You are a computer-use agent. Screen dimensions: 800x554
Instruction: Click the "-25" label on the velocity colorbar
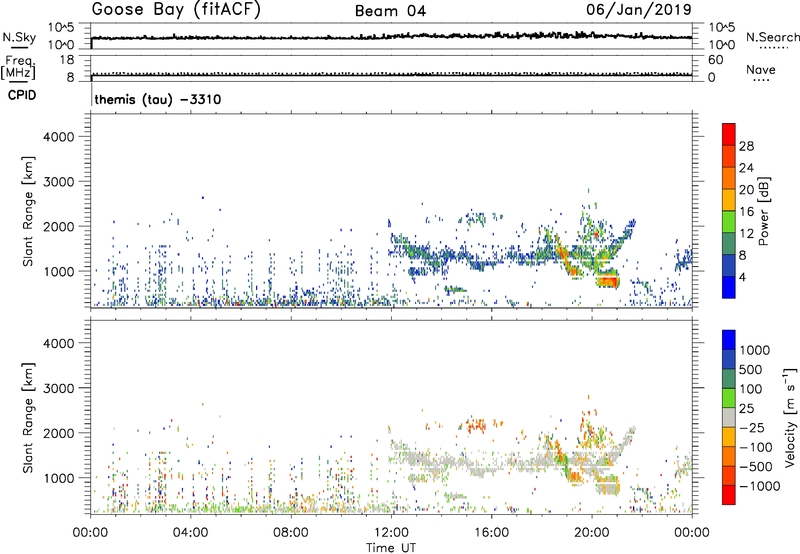coord(752,428)
